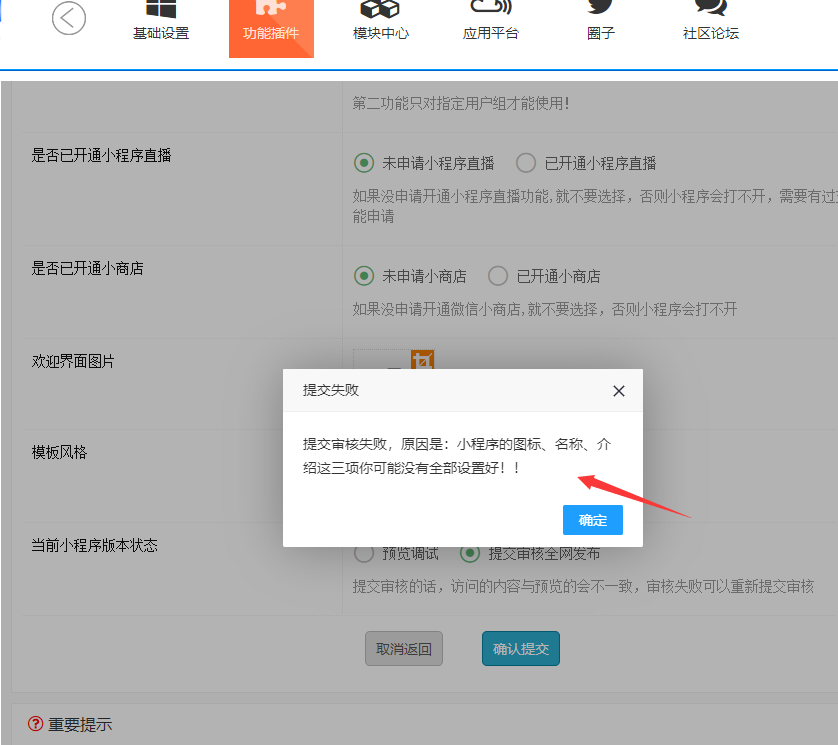Expand the 重要提示 section header
Image resolution: width=838 pixels, height=745 pixels.
[80, 724]
